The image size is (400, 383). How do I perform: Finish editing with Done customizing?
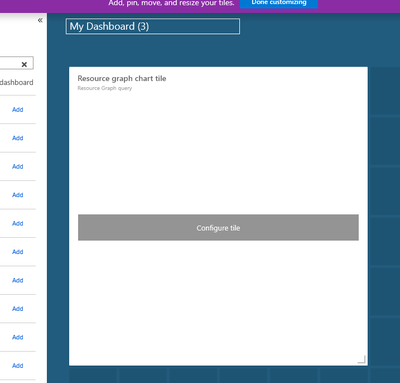[x=279, y=3]
